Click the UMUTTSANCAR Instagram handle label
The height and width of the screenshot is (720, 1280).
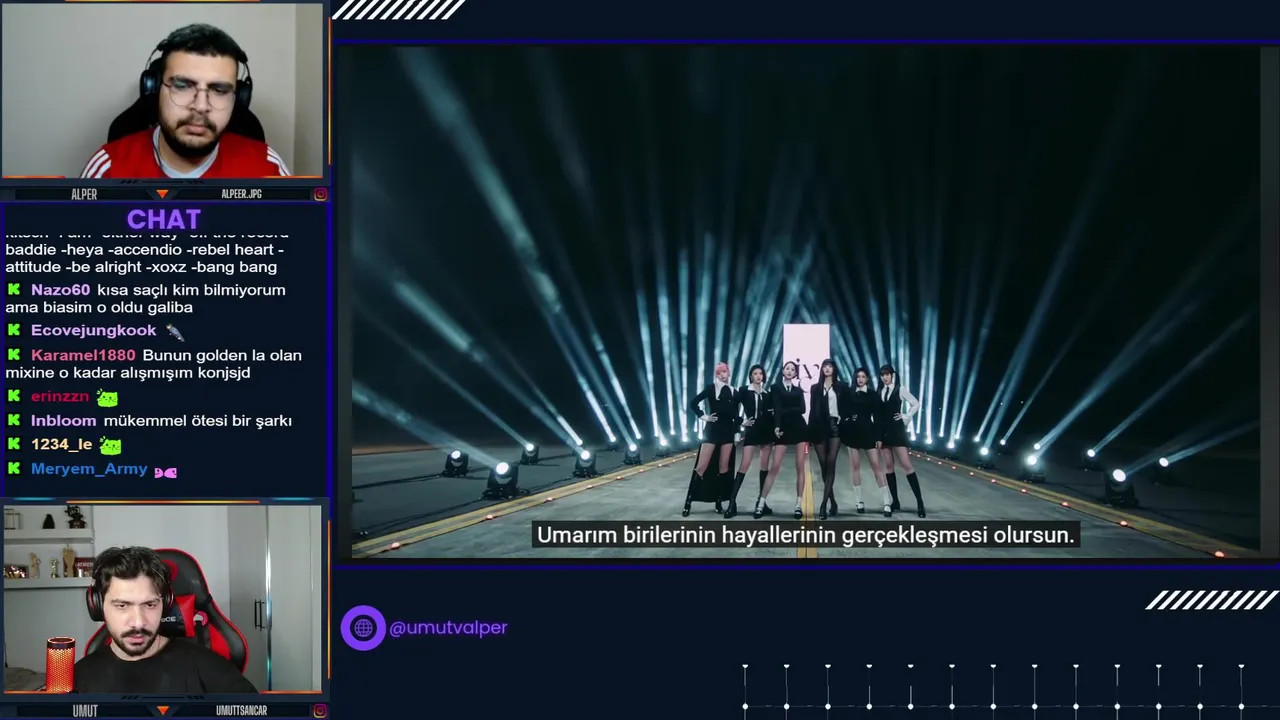click(241, 711)
